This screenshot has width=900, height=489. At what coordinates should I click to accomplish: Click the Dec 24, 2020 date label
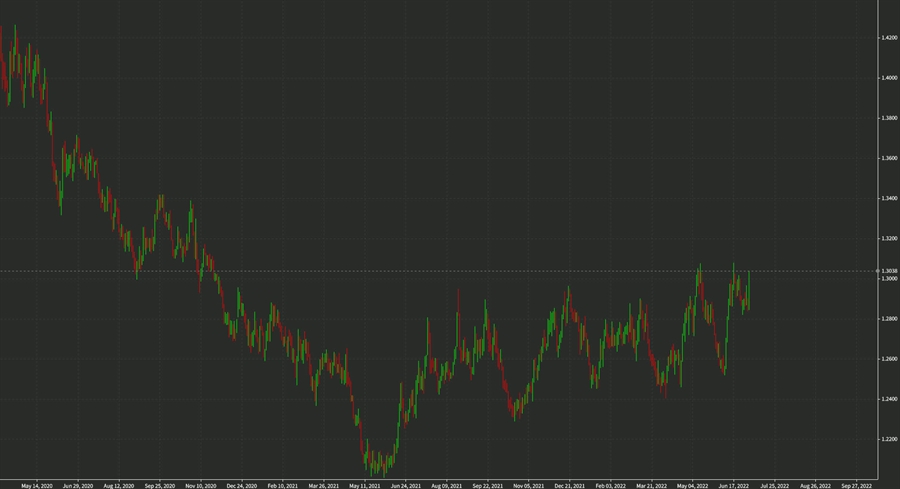(242, 486)
